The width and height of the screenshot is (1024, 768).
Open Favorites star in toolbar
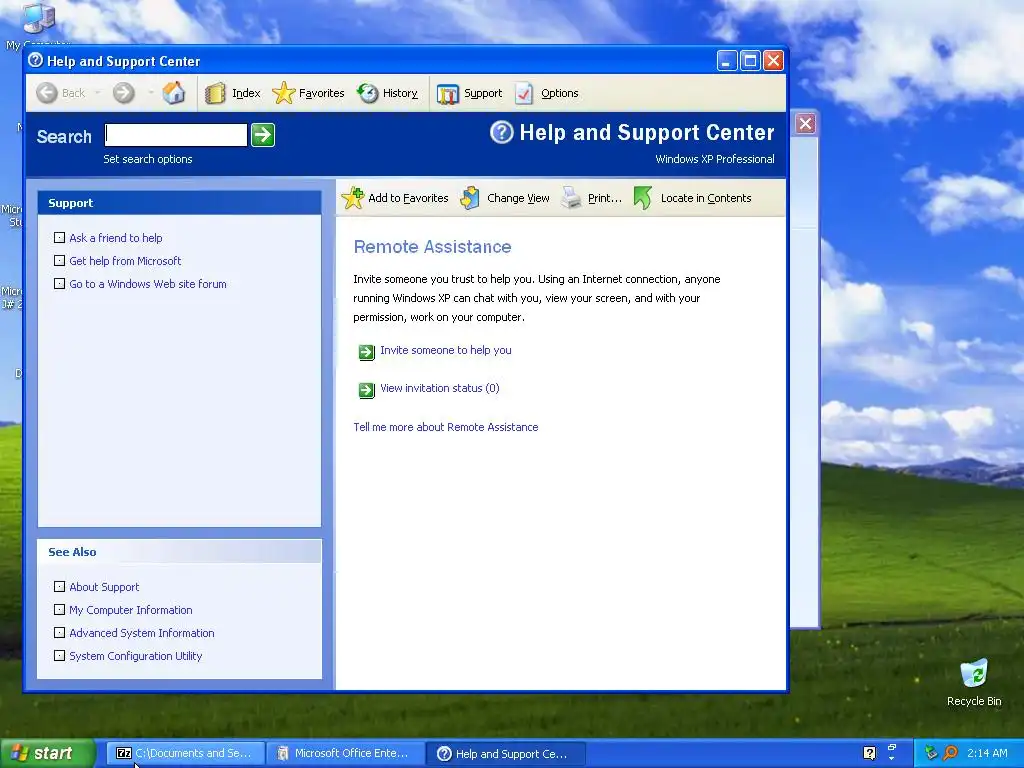[283, 93]
